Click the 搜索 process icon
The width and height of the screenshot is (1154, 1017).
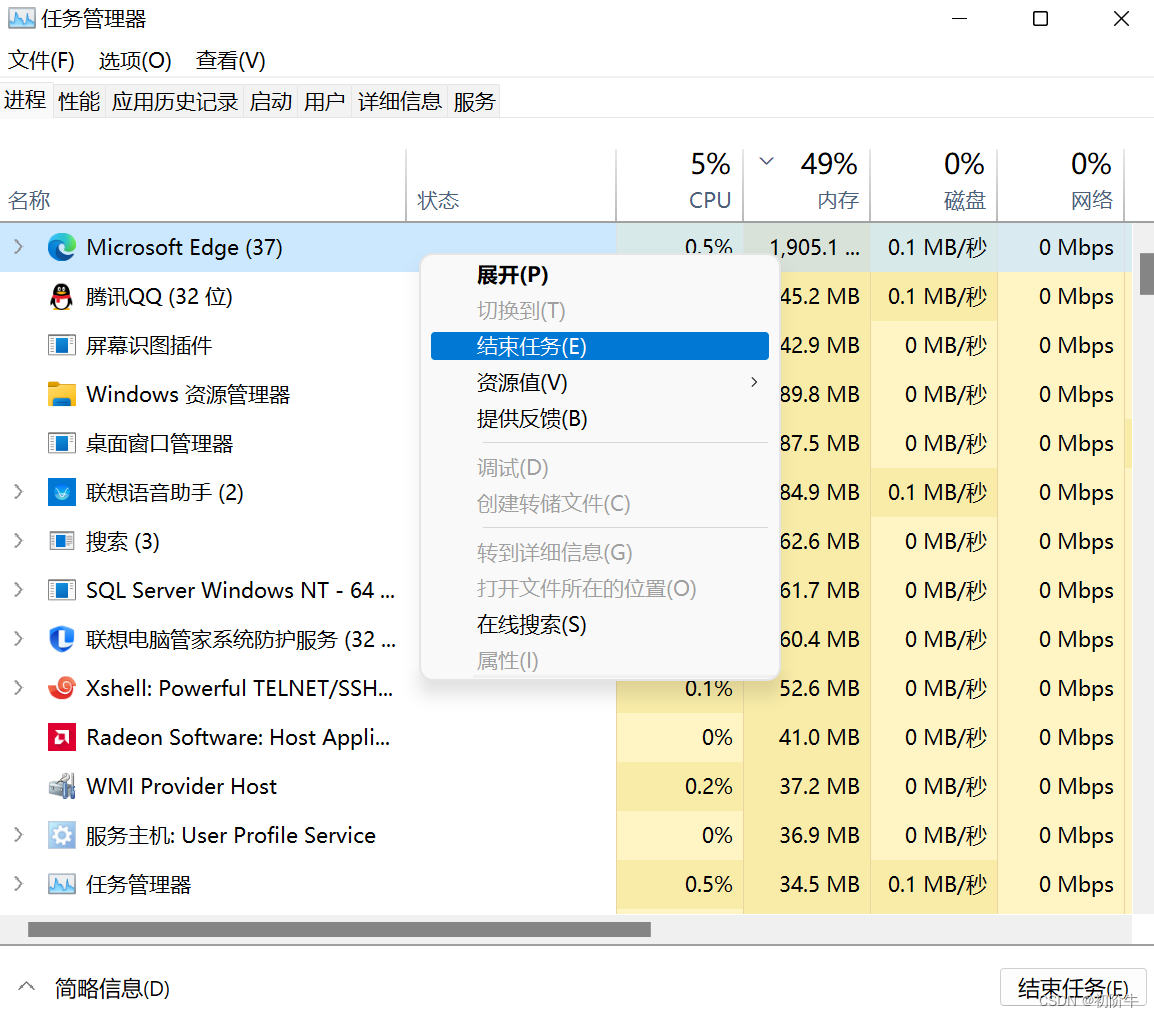[62, 542]
